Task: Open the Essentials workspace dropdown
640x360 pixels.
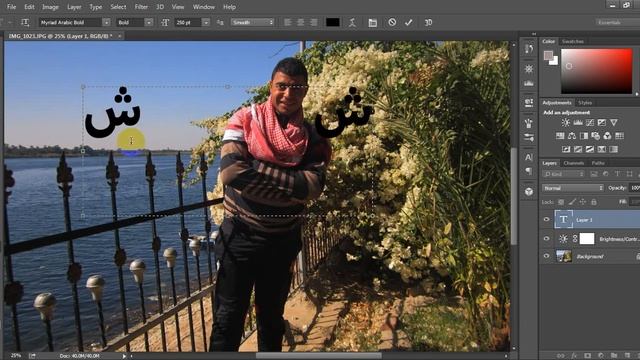Action: coord(617,22)
